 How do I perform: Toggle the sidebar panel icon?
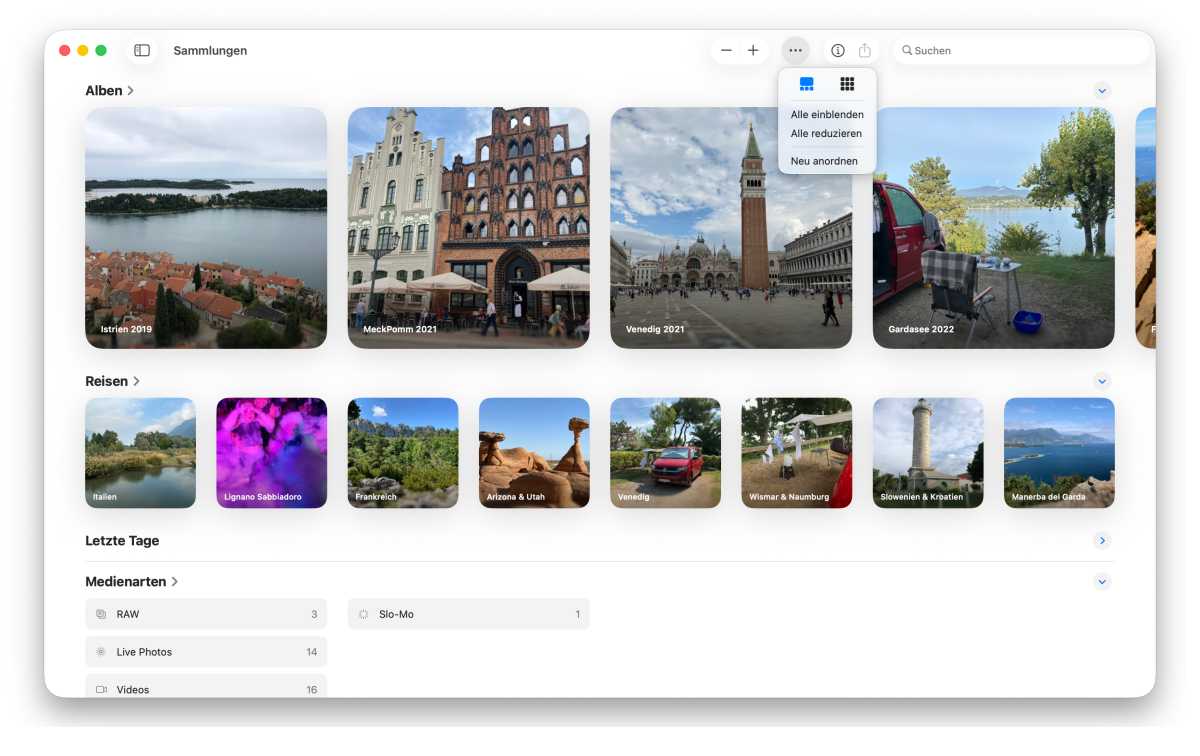[x=142, y=50]
